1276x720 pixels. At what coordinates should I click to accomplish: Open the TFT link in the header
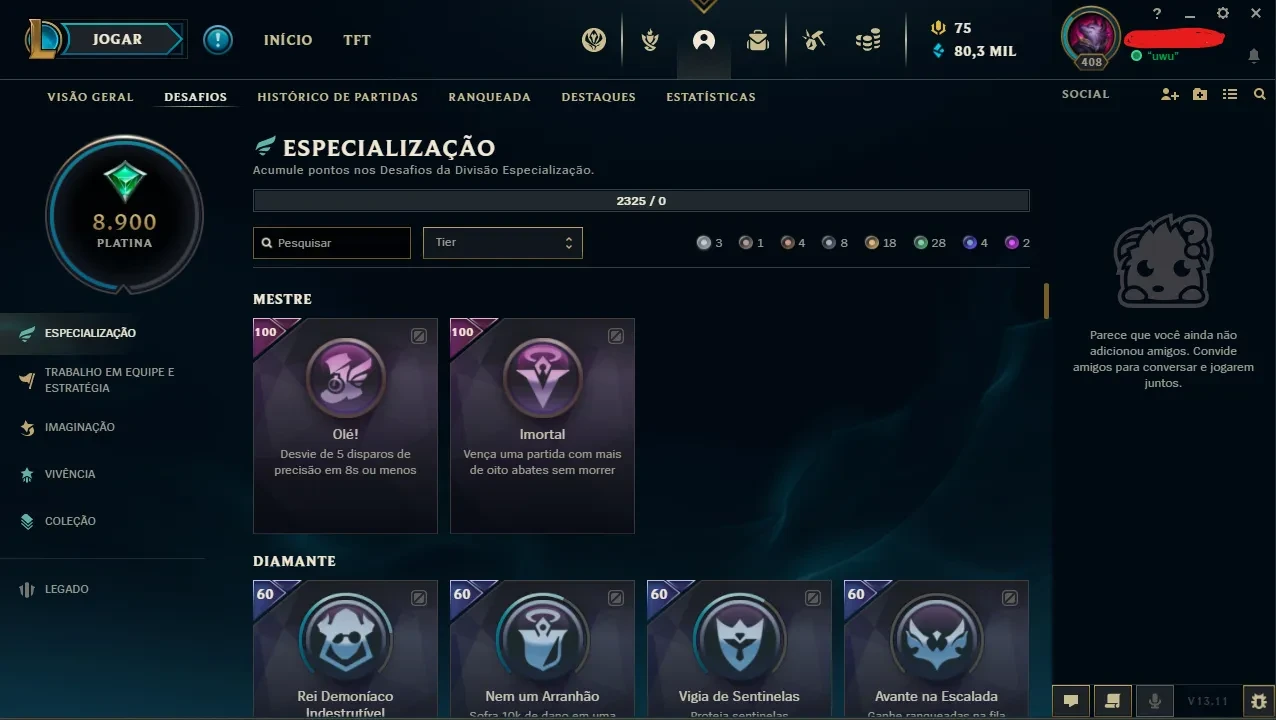357,40
